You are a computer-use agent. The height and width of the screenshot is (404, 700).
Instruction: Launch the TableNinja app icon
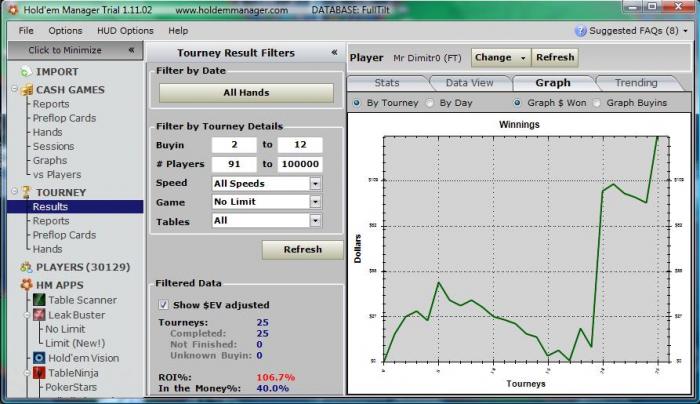pyautogui.click(x=39, y=373)
